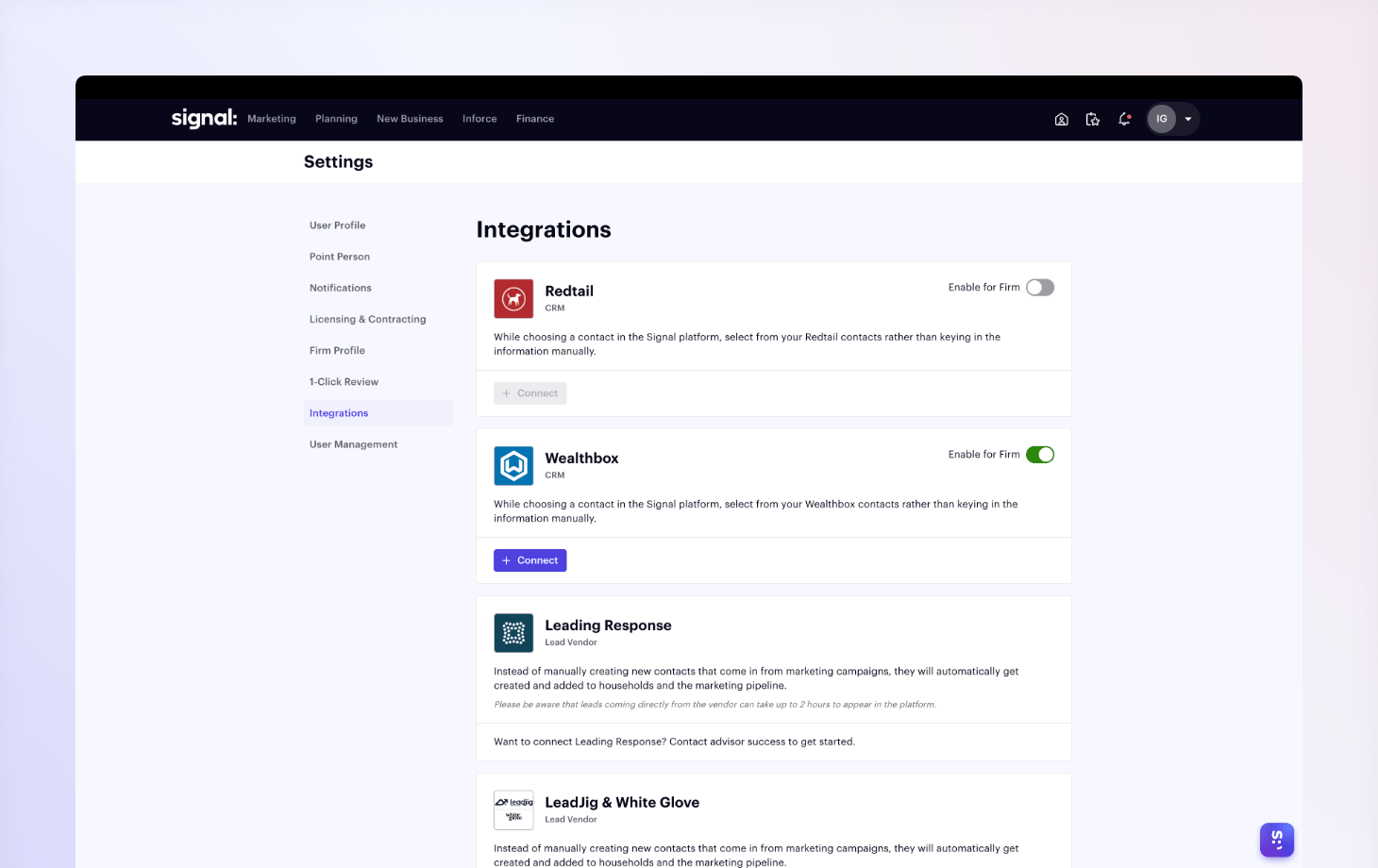Click the Leading Response logo icon
1378x868 pixels.
click(x=513, y=633)
